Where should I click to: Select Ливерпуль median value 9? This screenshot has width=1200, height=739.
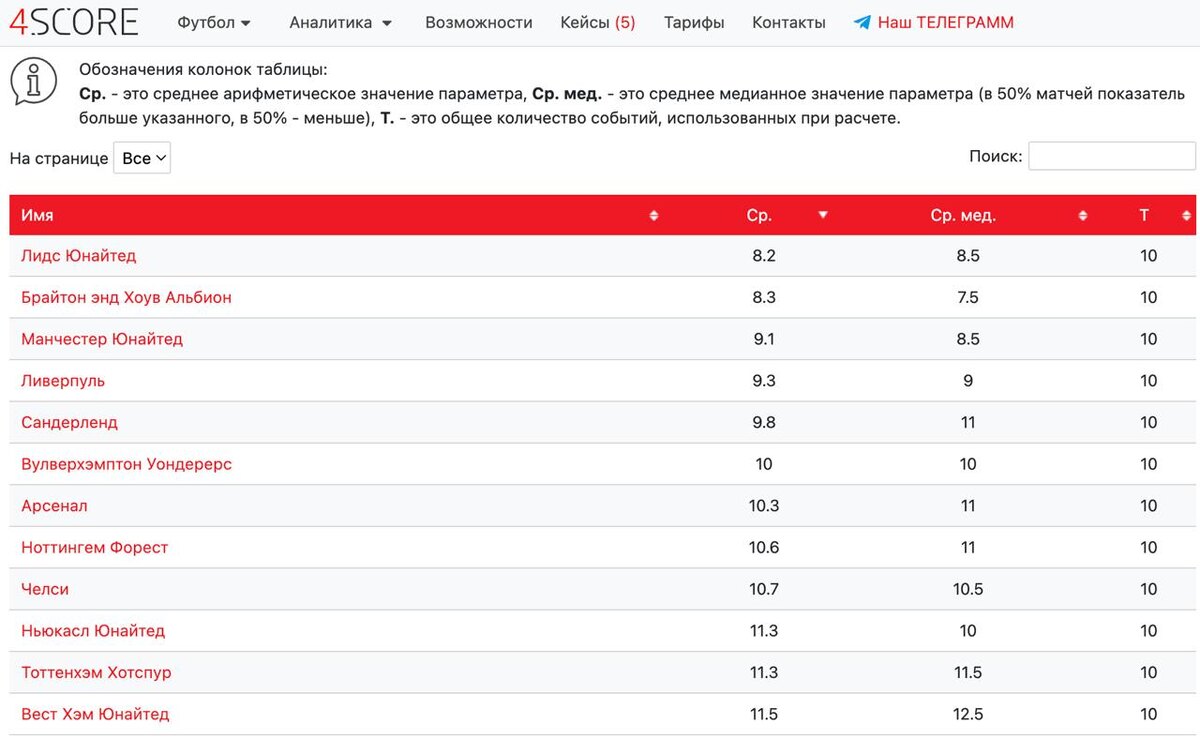(968, 381)
